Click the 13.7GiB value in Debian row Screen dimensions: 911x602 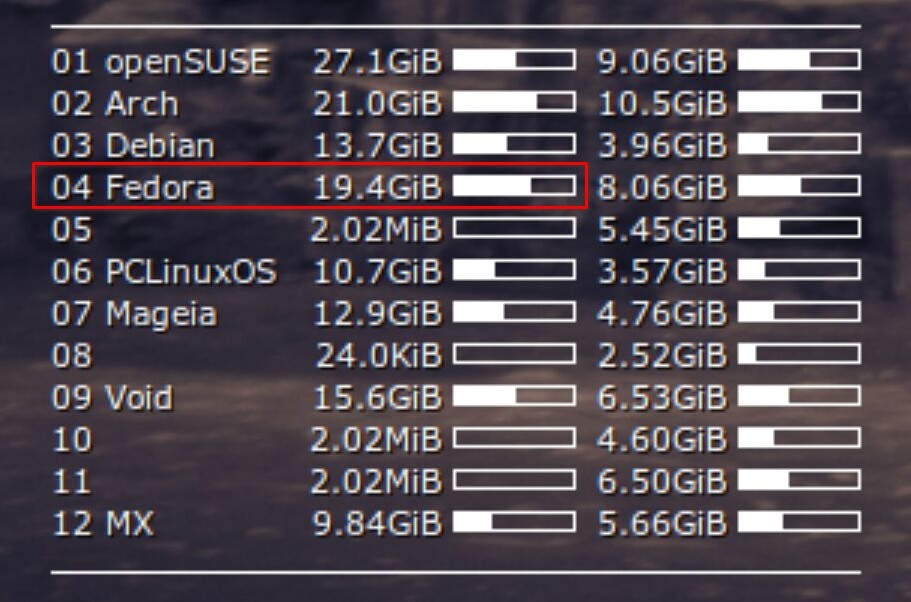tap(378, 145)
